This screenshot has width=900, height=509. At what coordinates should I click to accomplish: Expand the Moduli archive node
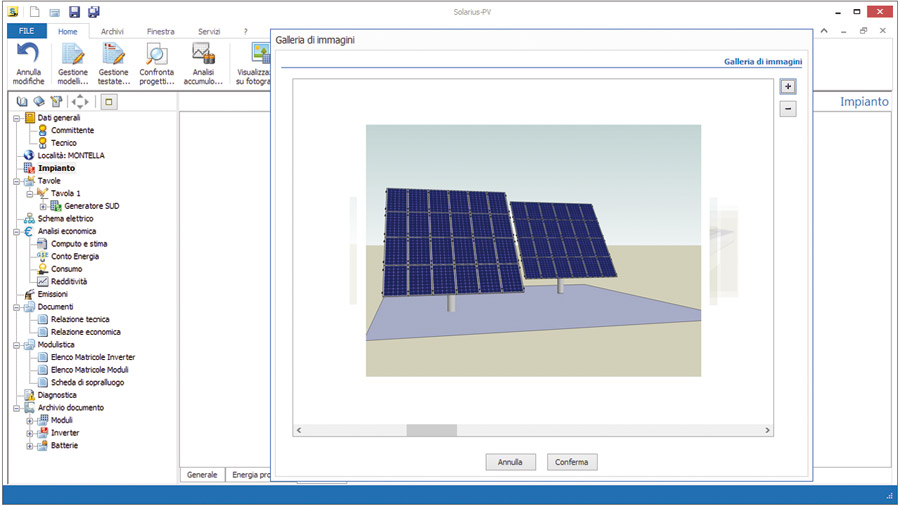tap(30, 420)
